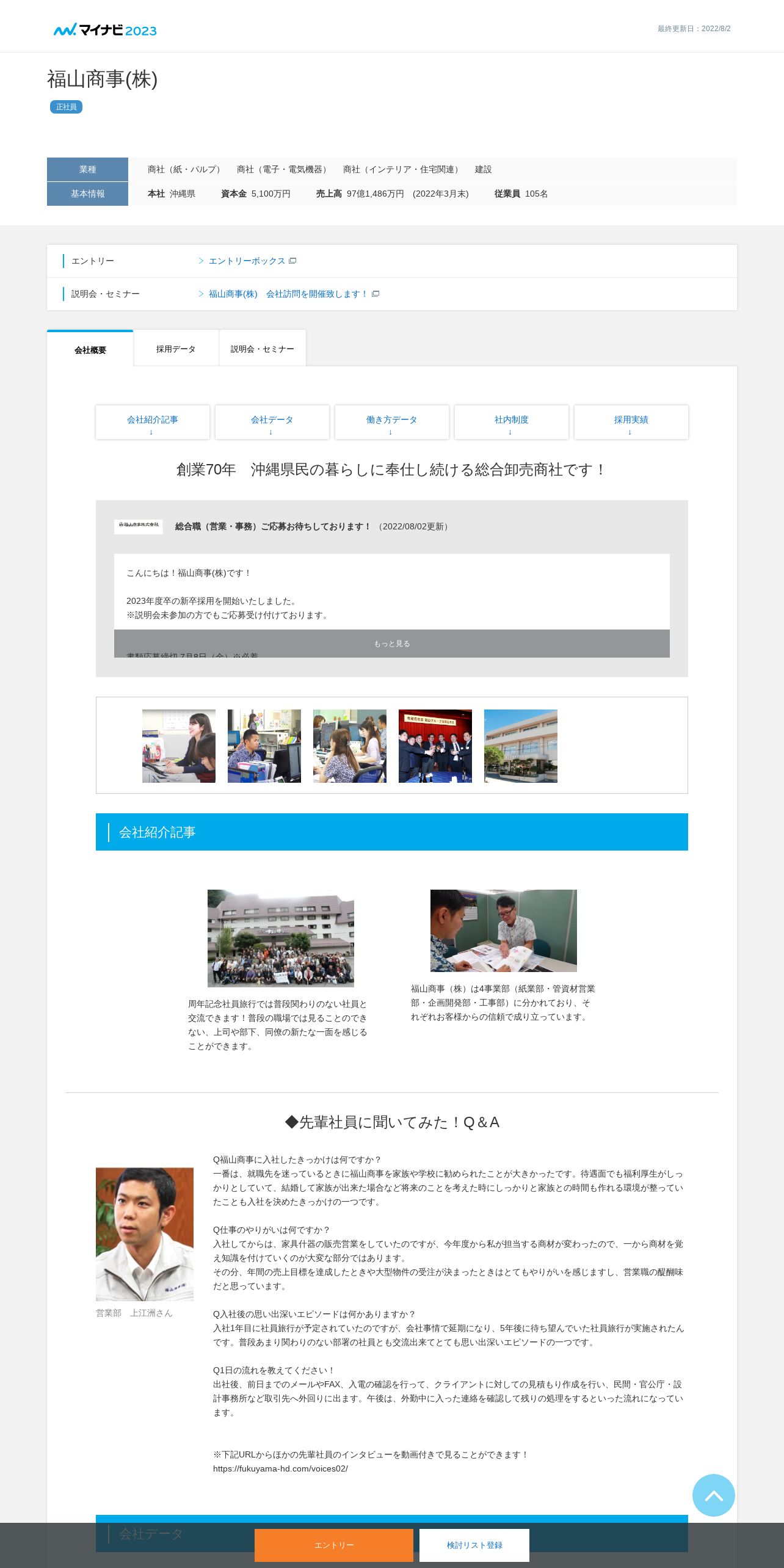Screen dimensions: 784x1568
Task: Click the 会社紹介記事 blue section header
Action: (392, 832)
